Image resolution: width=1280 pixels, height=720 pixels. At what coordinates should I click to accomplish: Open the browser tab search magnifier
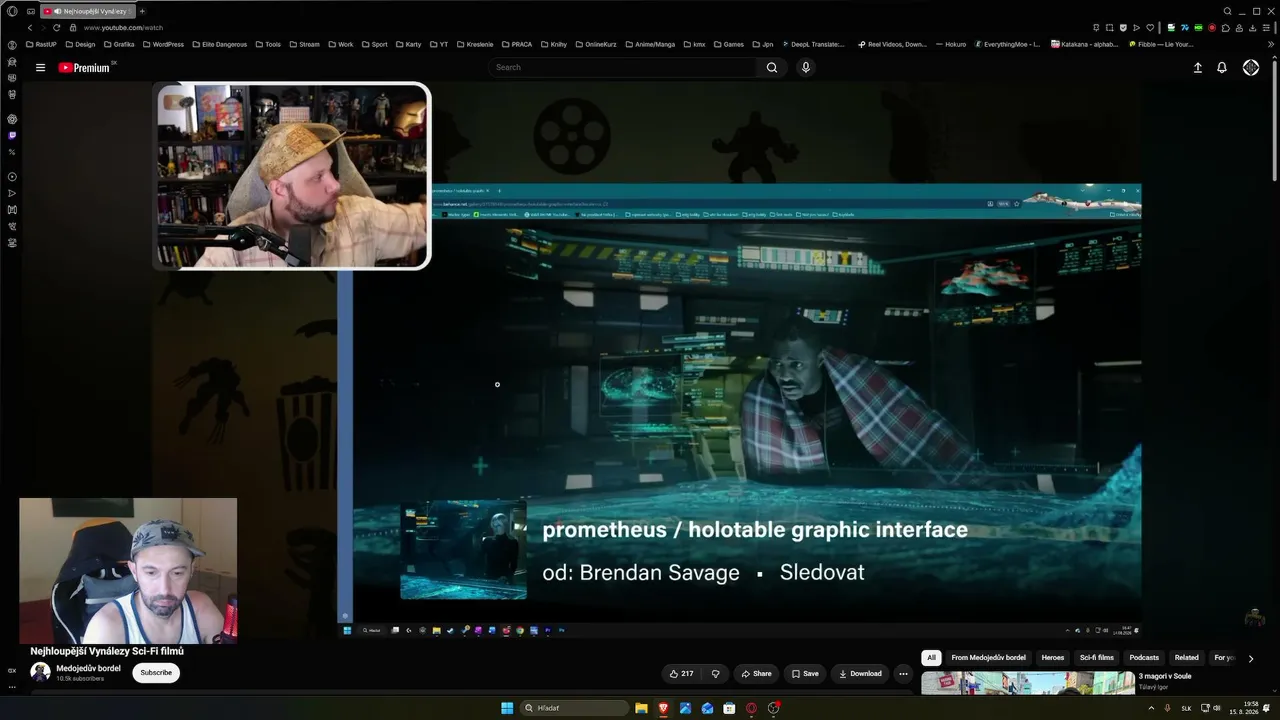pos(1228,11)
